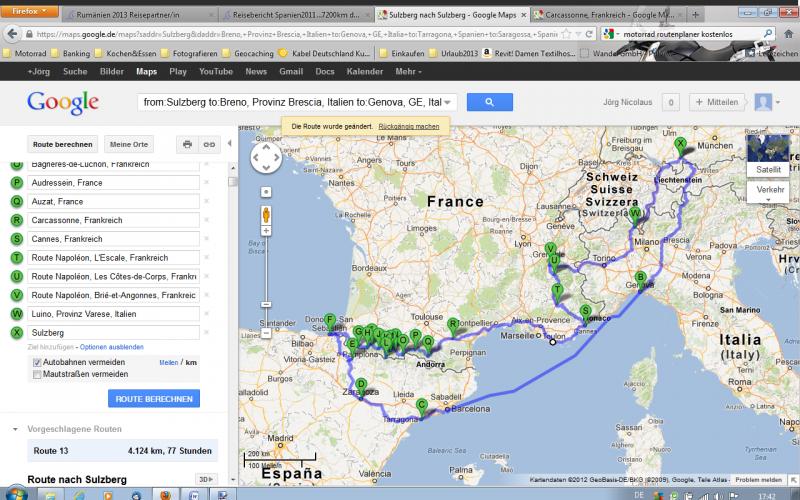800x500 pixels.
Task: Open the Verkehr layers dropdown
Action: point(768,192)
